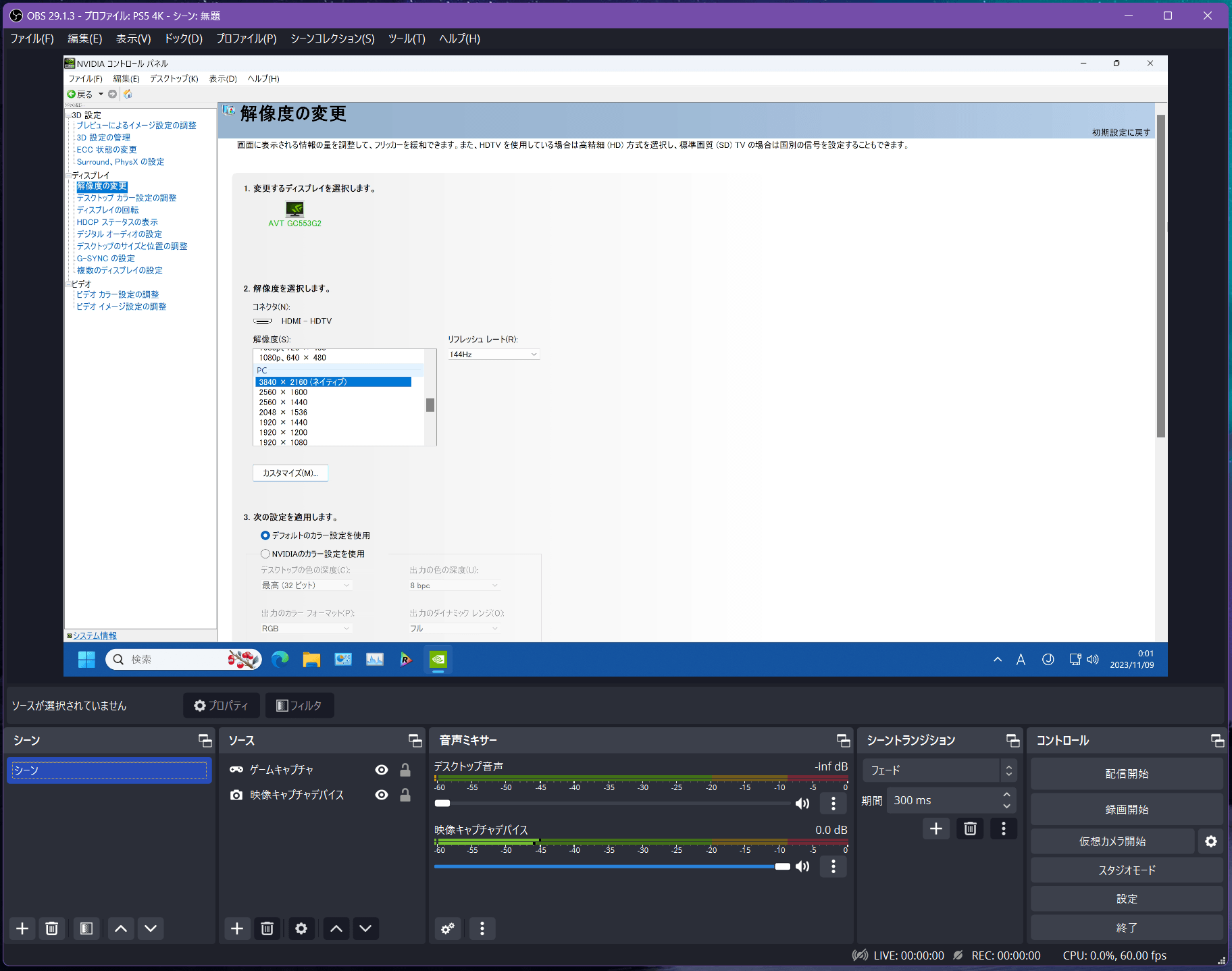
Task: Add a transition with plus icon
Action: click(x=936, y=829)
